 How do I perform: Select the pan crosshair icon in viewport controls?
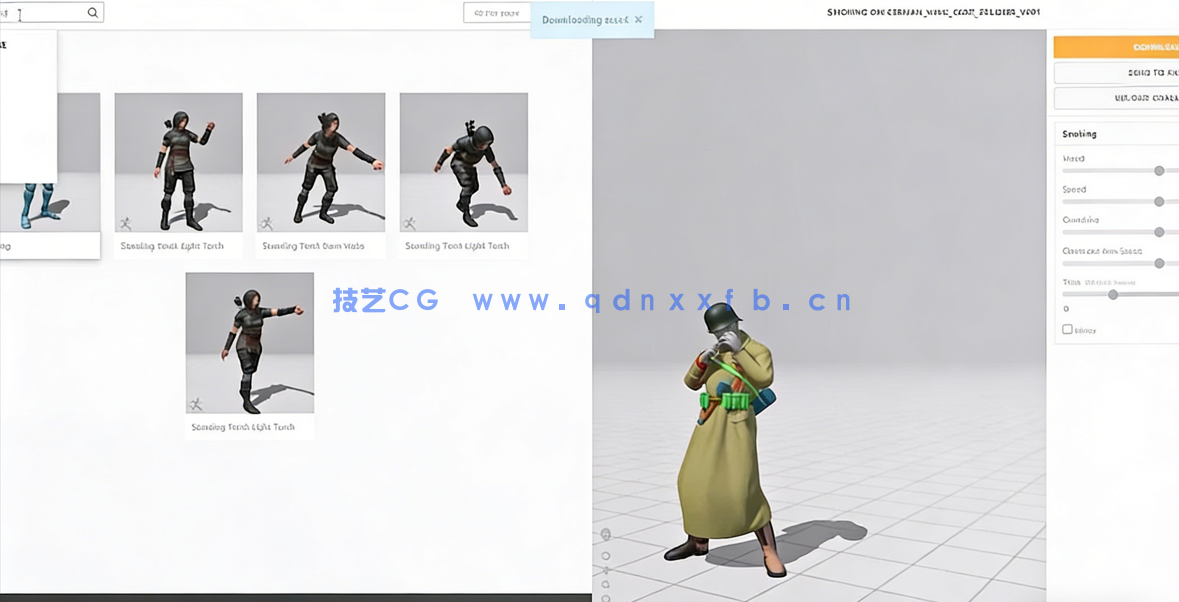[606, 568]
